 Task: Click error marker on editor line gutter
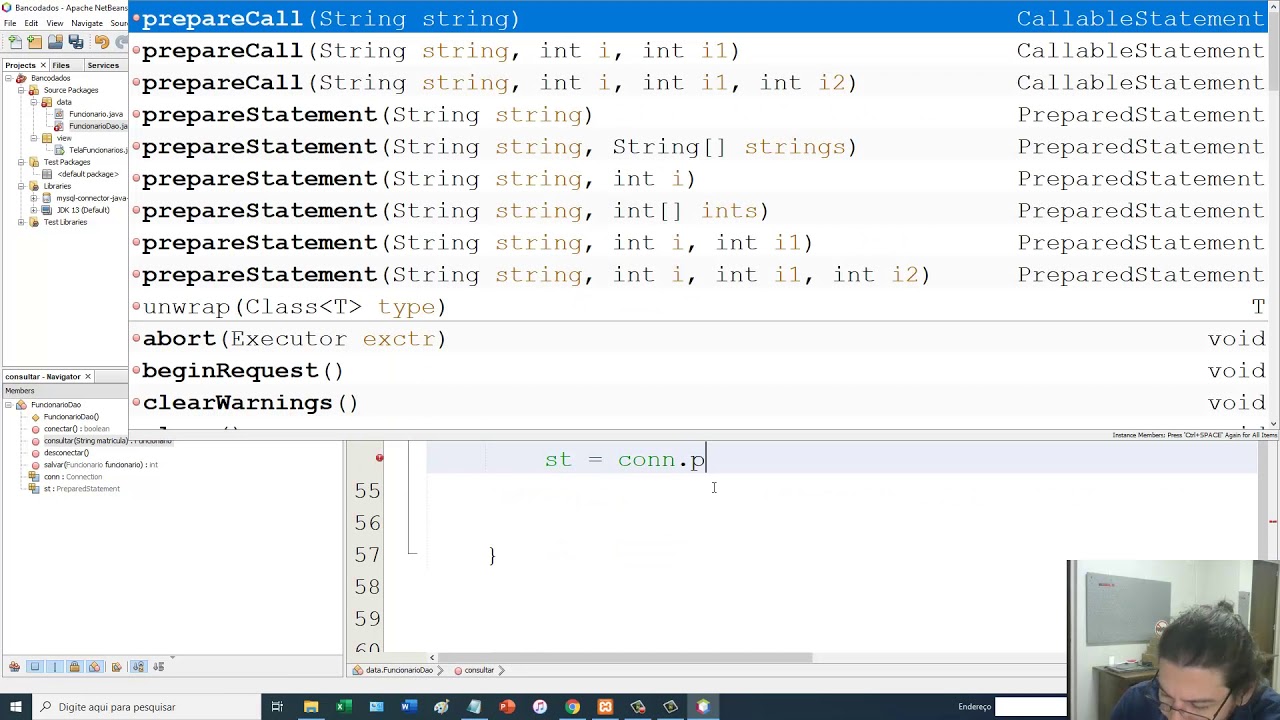[x=379, y=458]
